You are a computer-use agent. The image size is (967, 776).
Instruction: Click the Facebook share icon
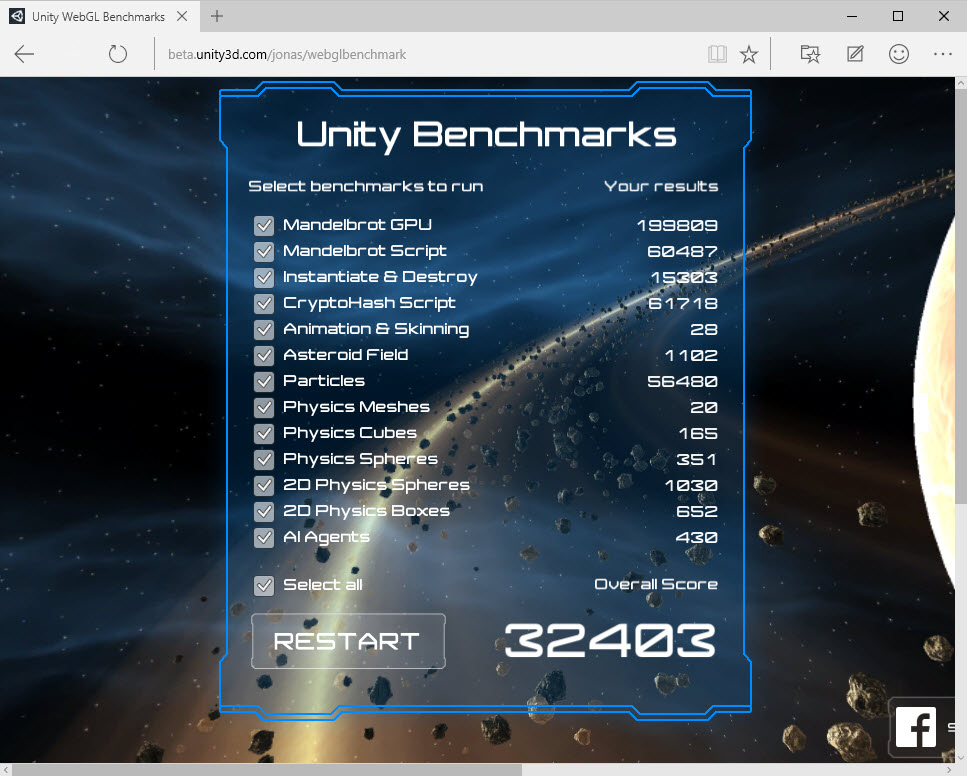(x=916, y=727)
